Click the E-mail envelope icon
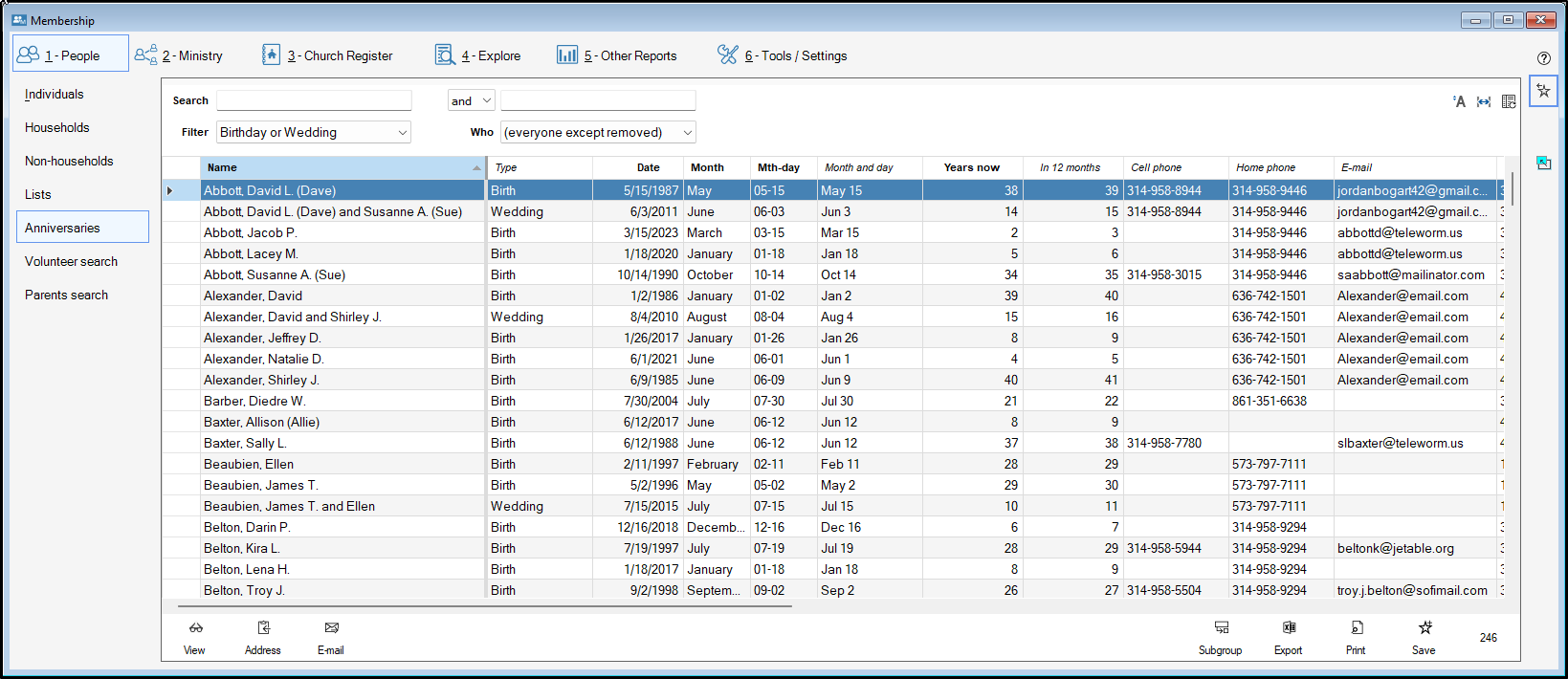 [x=331, y=628]
